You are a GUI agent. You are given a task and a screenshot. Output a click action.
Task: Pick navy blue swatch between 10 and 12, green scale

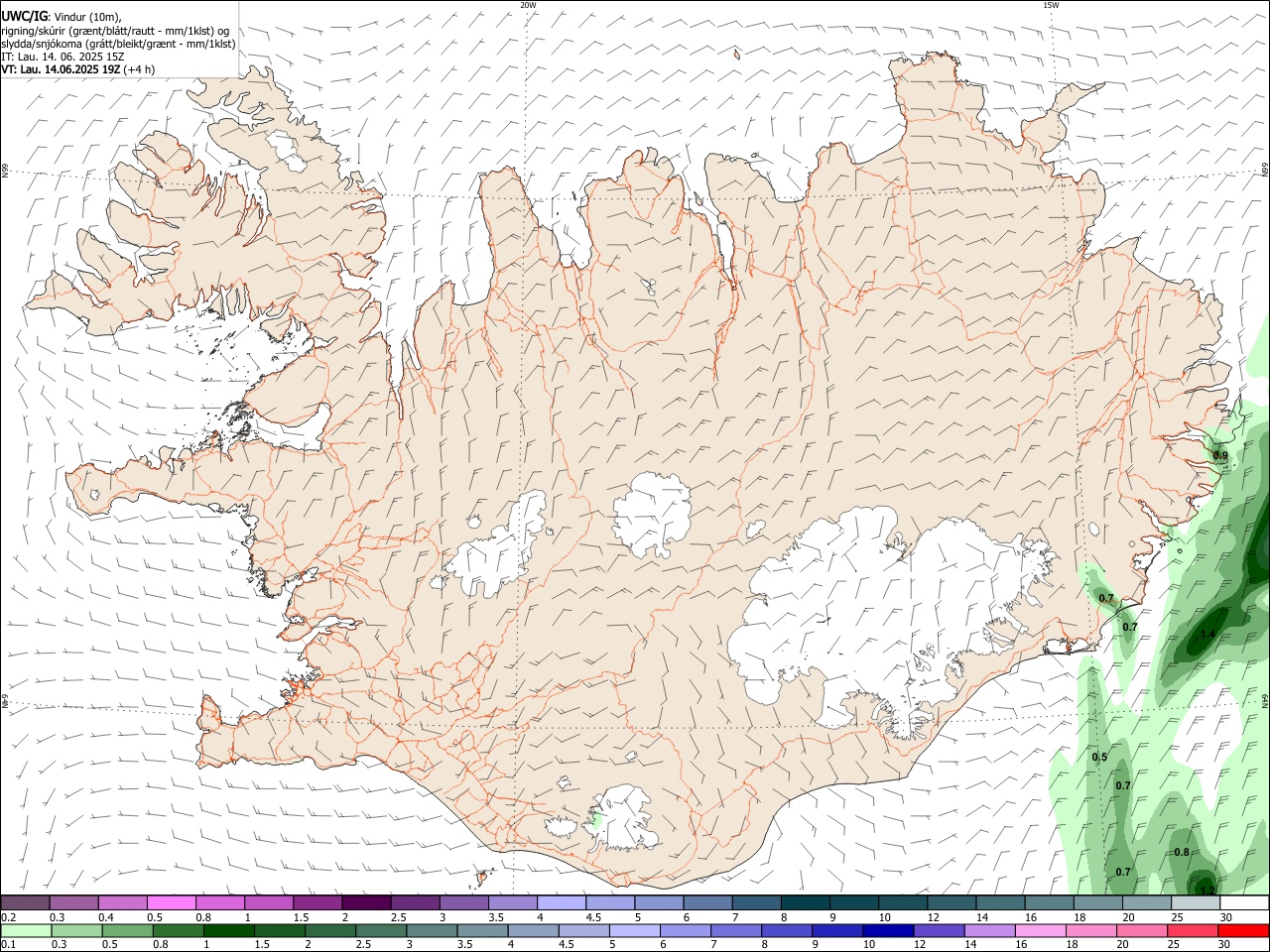point(886,931)
